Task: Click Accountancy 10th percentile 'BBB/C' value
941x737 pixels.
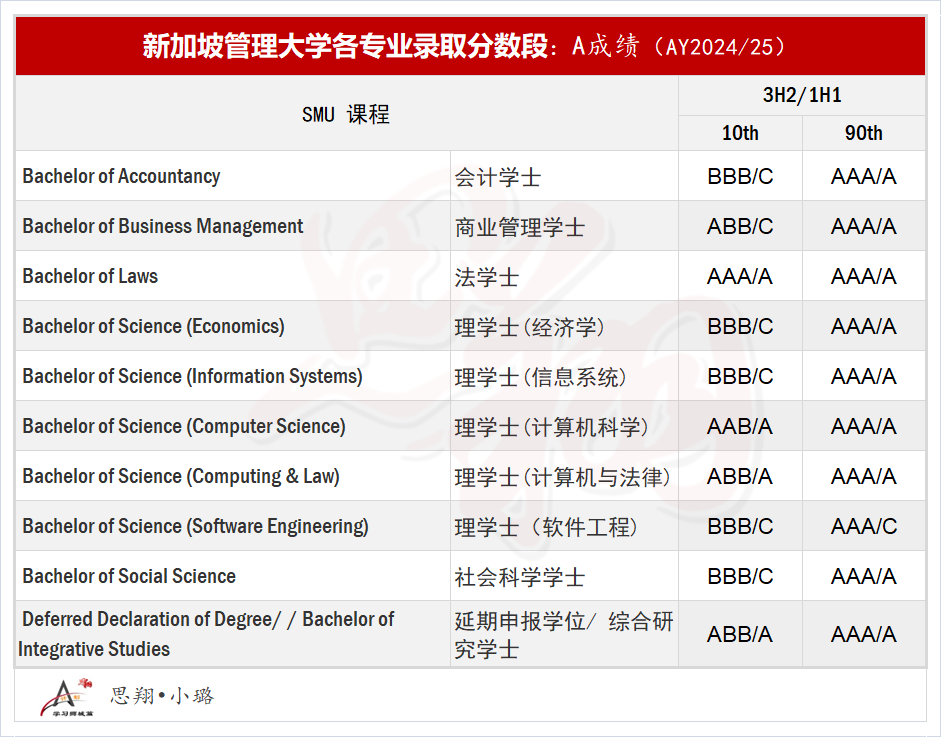Action: tap(740, 176)
